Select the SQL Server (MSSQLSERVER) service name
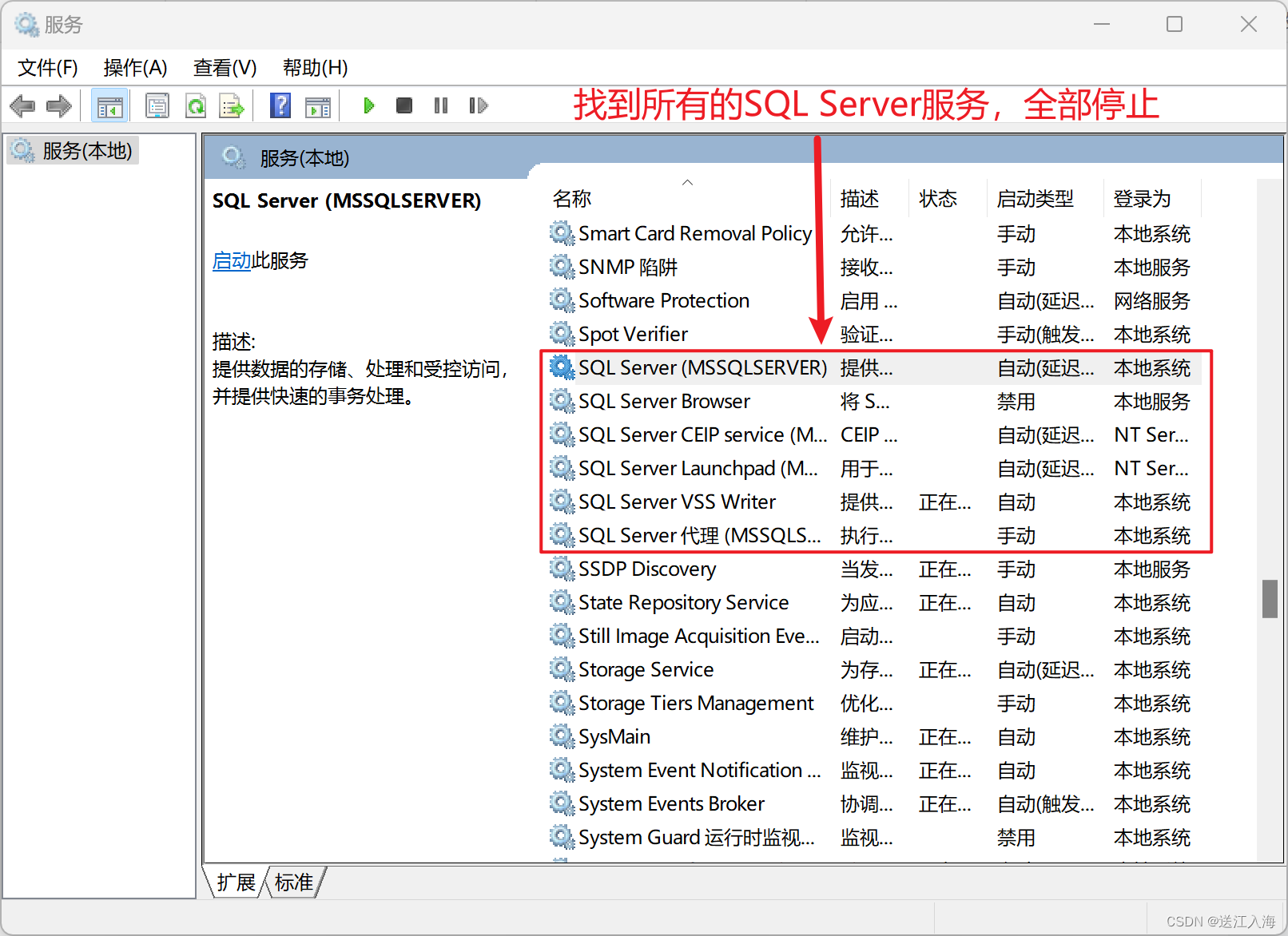This screenshot has height=936, width=1288. click(703, 367)
